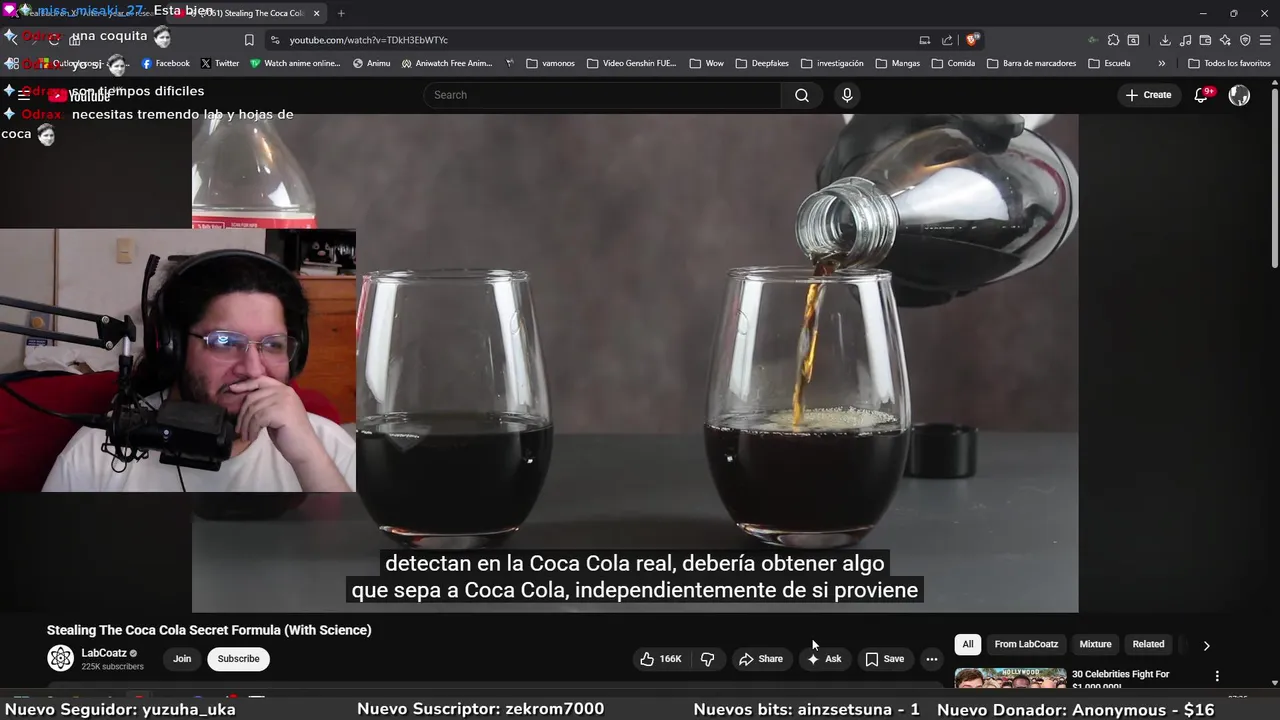
Task: Click the share page icon in address bar
Action: pos(947,40)
